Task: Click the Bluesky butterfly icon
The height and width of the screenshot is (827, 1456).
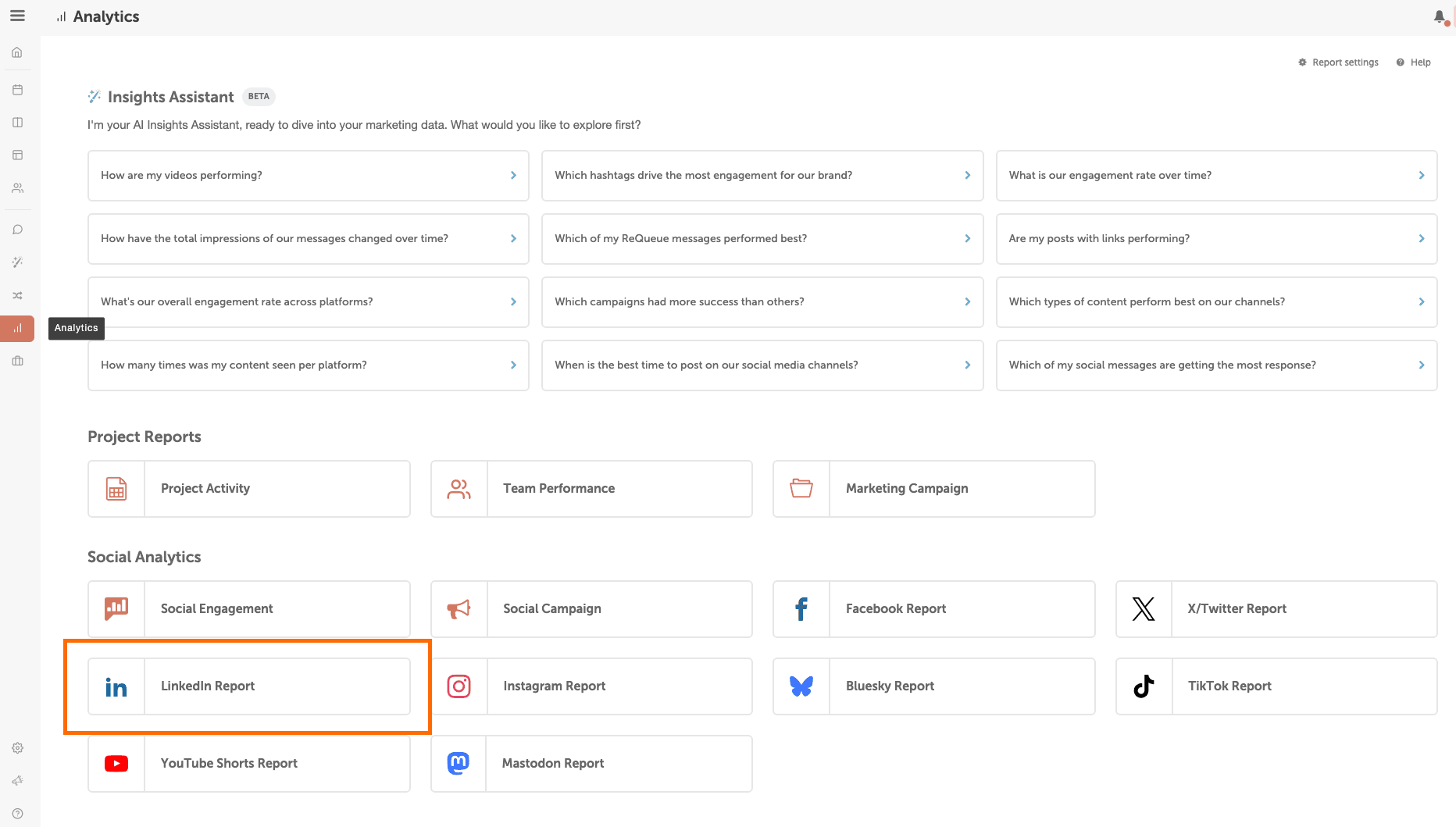Action: 801,686
